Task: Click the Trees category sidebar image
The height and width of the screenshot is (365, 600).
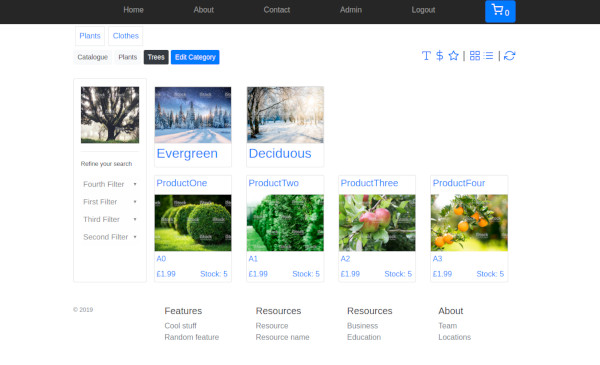Action: pyautogui.click(x=110, y=115)
